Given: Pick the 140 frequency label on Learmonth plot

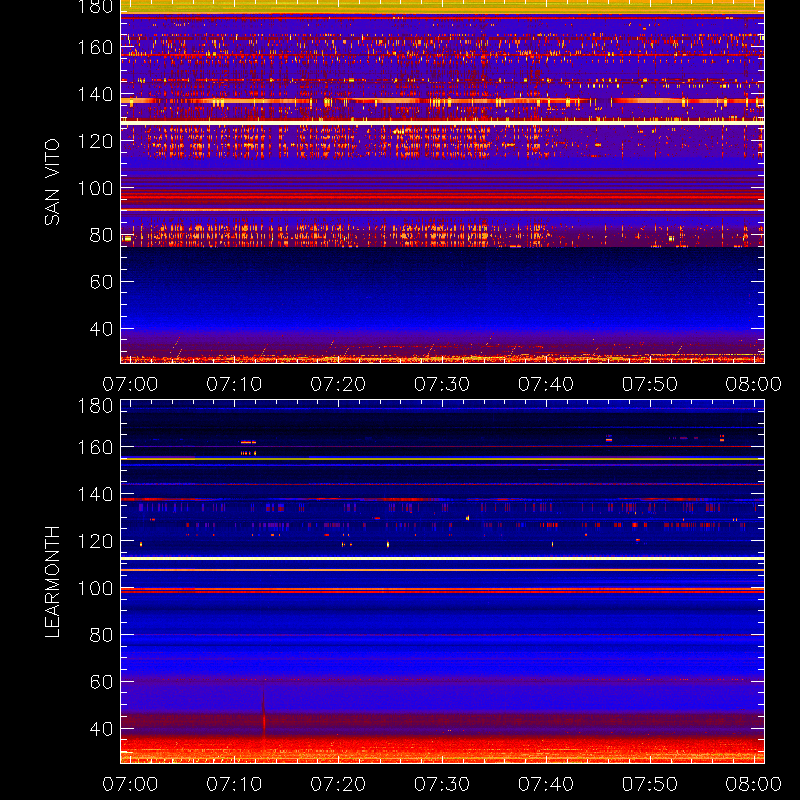Looking at the screenshot, I should coord(95,494).
